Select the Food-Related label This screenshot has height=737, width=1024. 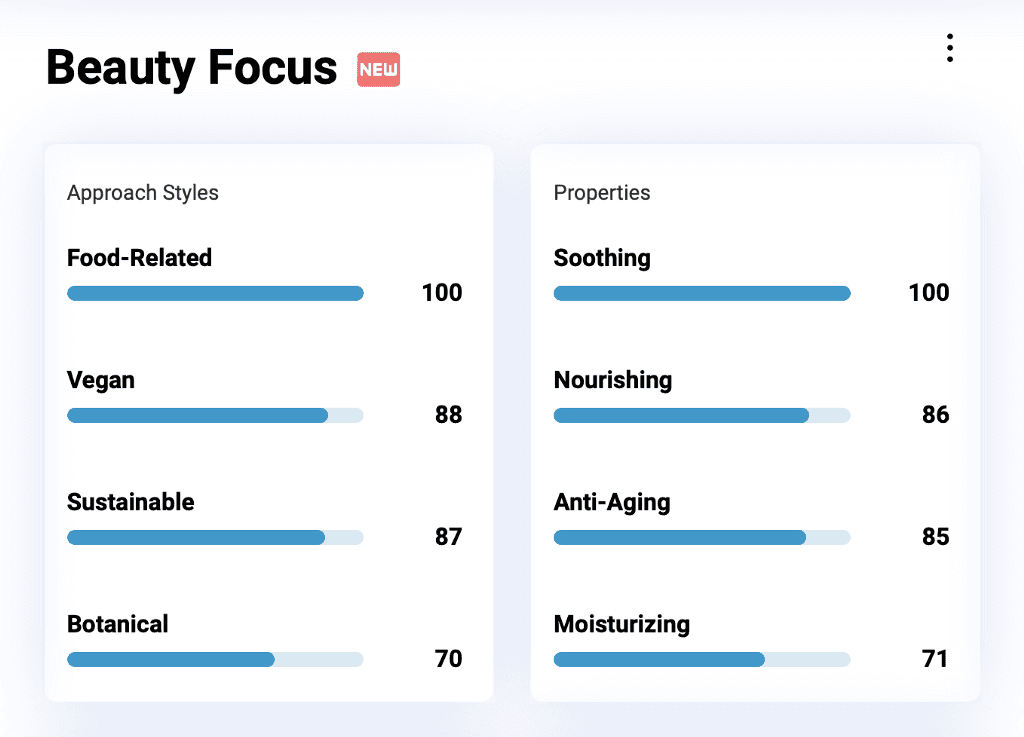coord(139,258)
